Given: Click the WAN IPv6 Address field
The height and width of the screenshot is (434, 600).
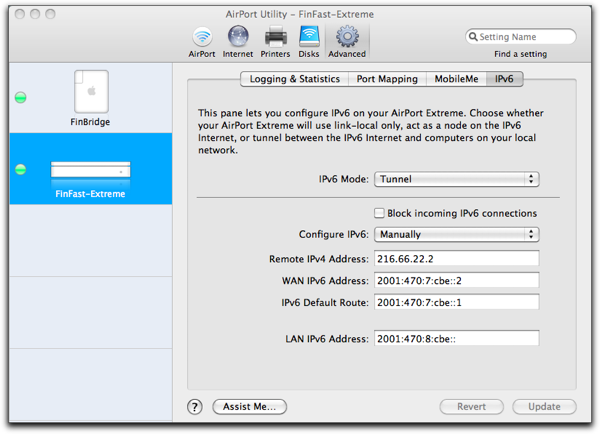Looking at the screenshot, I should (457, 281).
